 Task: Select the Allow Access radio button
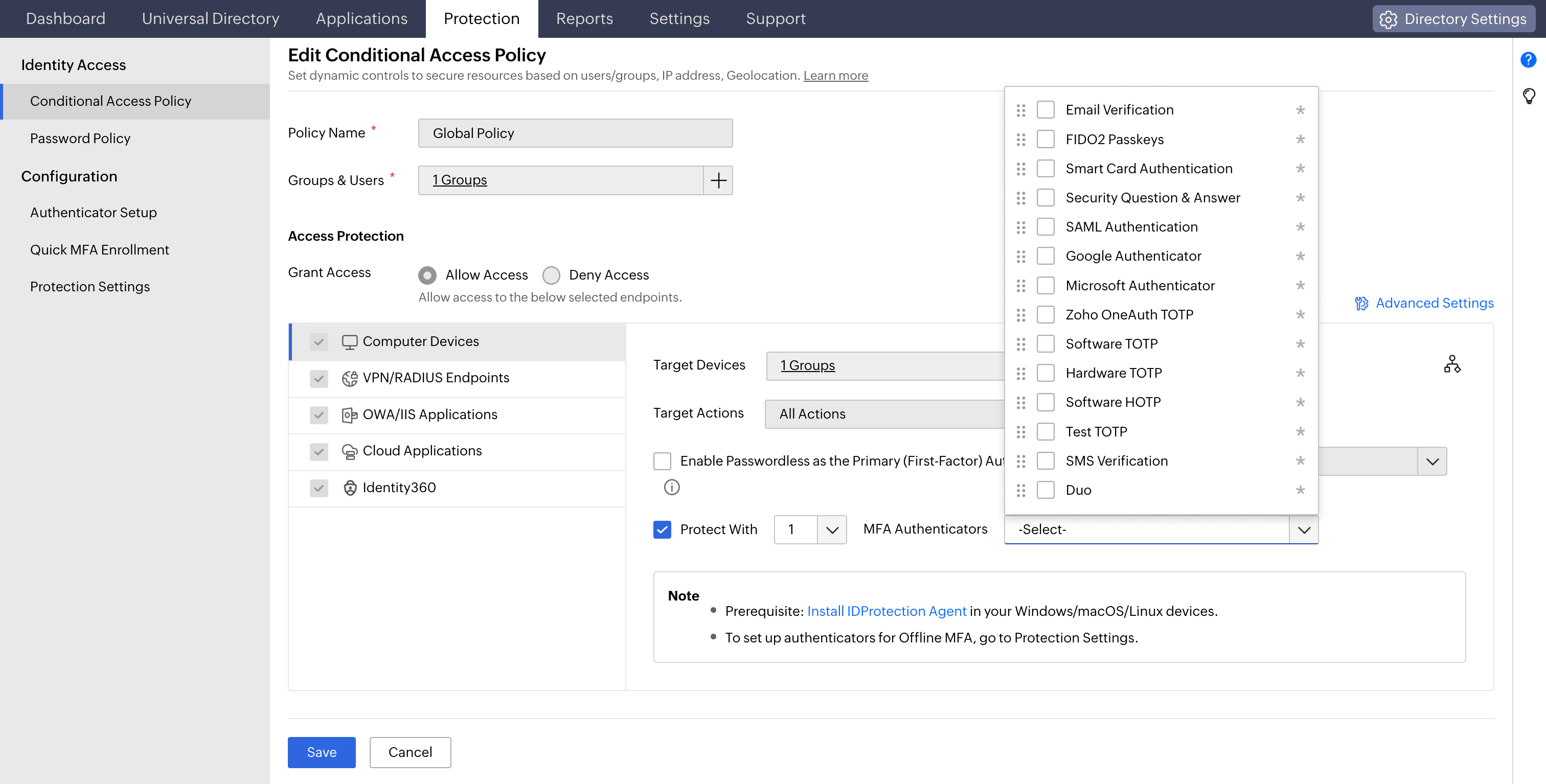(427, 275)
